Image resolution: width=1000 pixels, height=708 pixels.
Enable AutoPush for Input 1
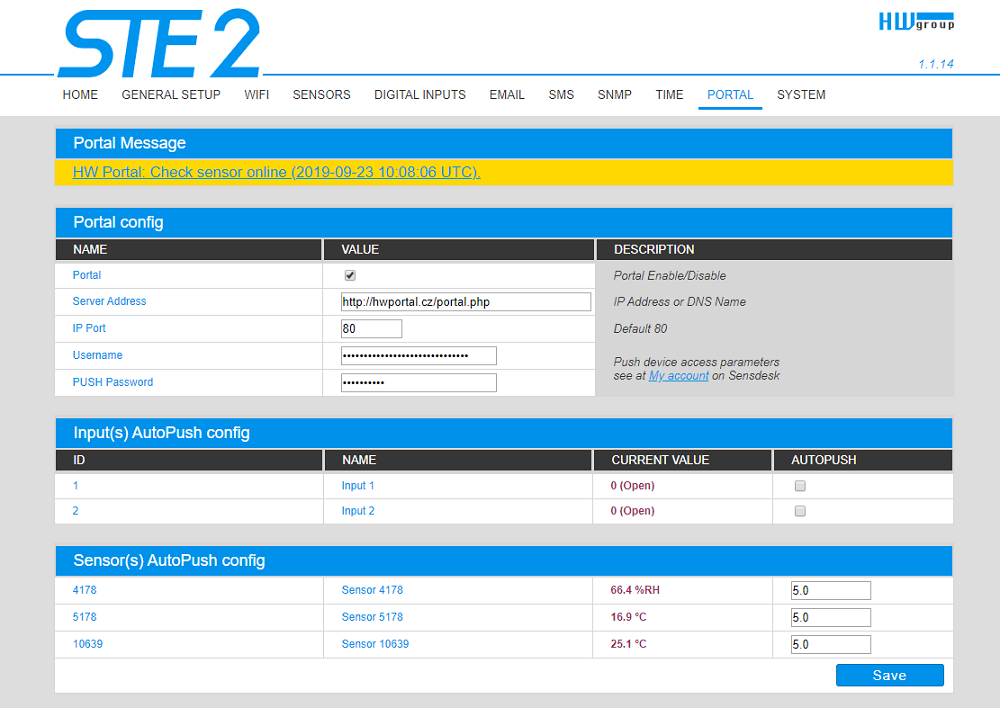(800, 486)
